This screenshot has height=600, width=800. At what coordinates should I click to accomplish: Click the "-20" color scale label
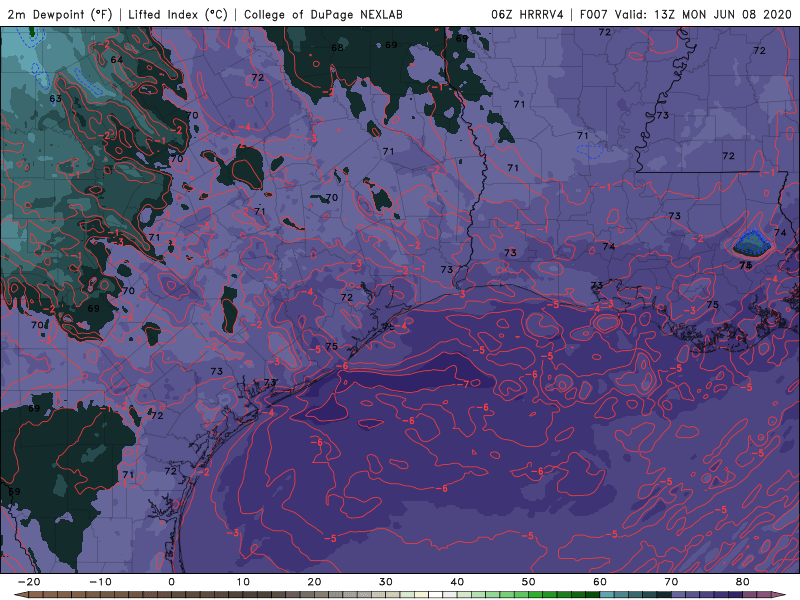28,582
